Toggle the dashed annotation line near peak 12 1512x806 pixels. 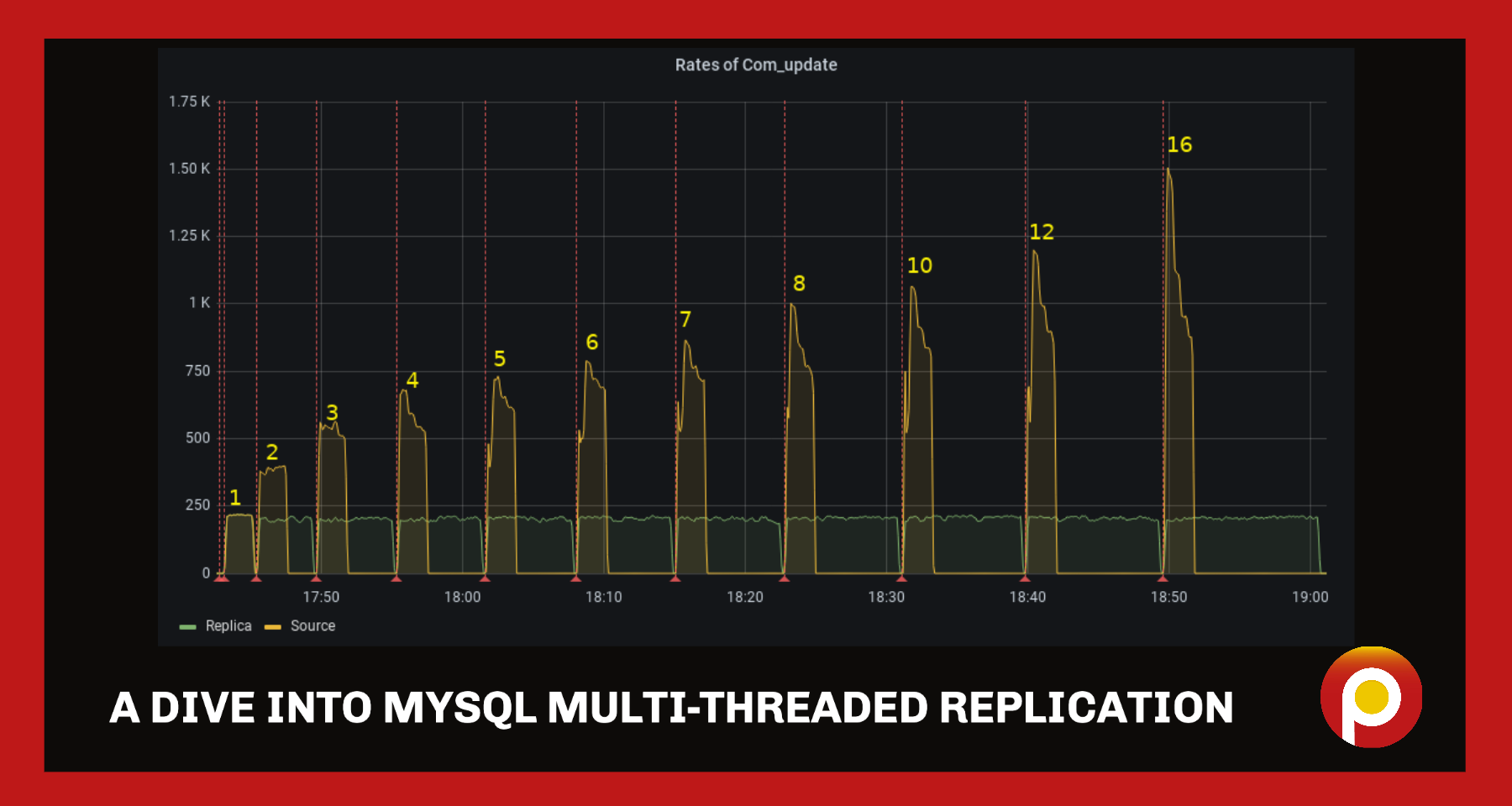click(1026, 336)
